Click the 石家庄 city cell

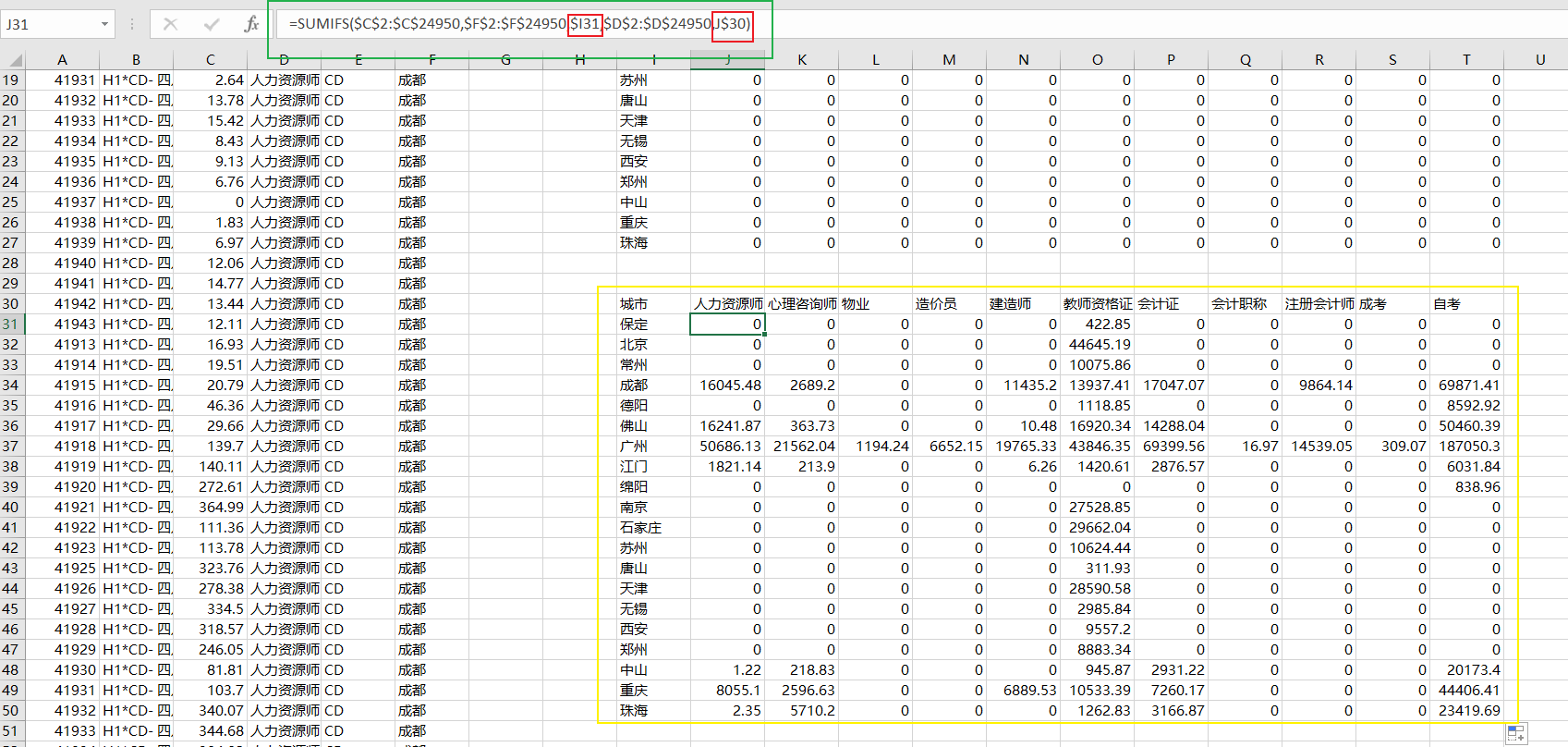point(654,528)
